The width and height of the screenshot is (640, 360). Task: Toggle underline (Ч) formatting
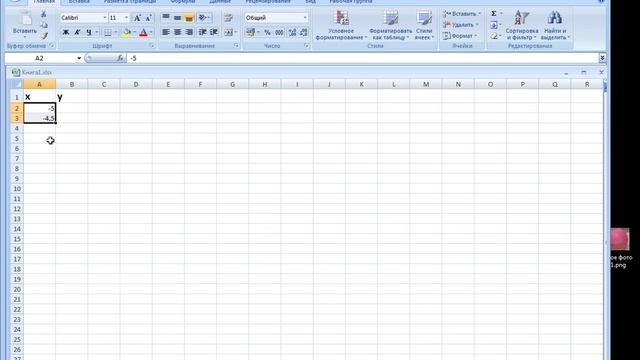(x=89, y=32)
